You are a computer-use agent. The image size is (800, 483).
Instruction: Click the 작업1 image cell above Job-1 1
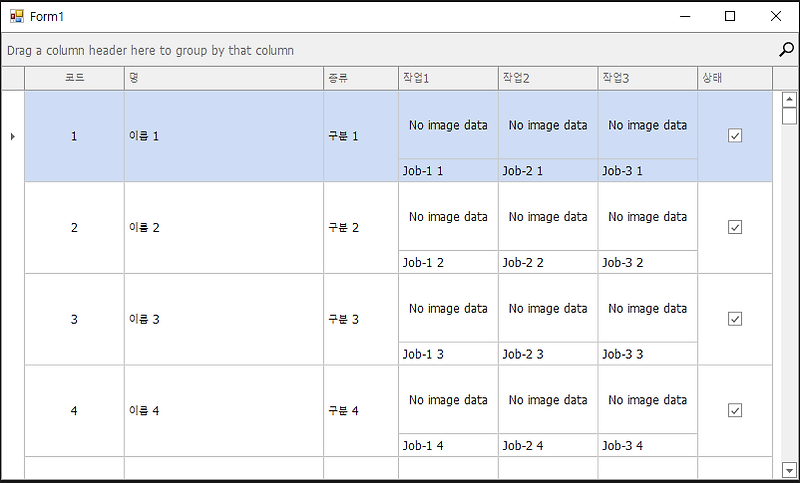pos(448,125)
